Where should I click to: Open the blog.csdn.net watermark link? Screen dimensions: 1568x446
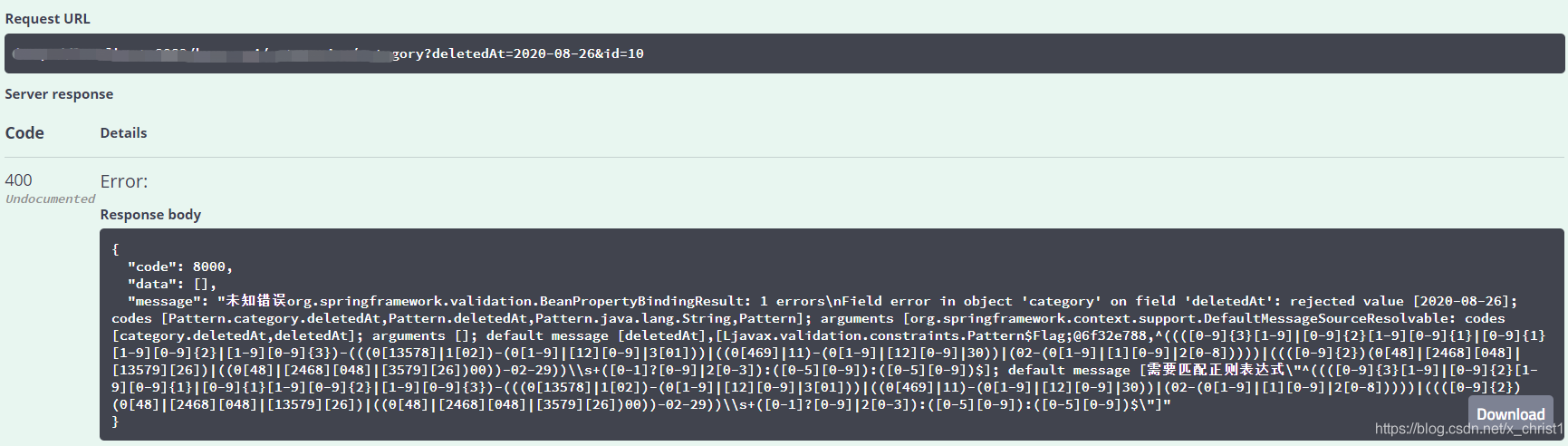point(1467,430)
